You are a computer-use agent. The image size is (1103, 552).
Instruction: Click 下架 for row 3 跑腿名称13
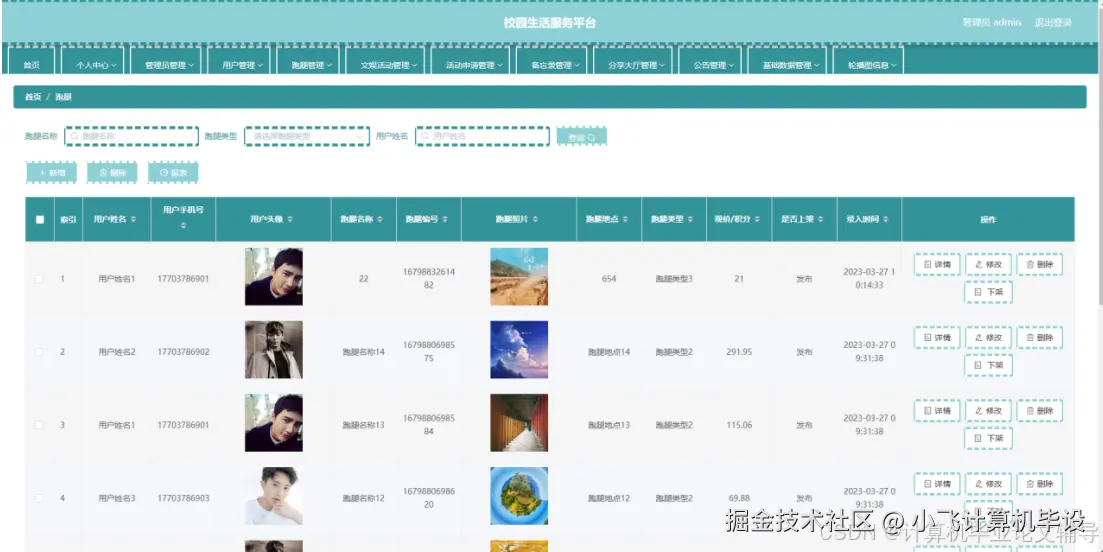point(988,438)
